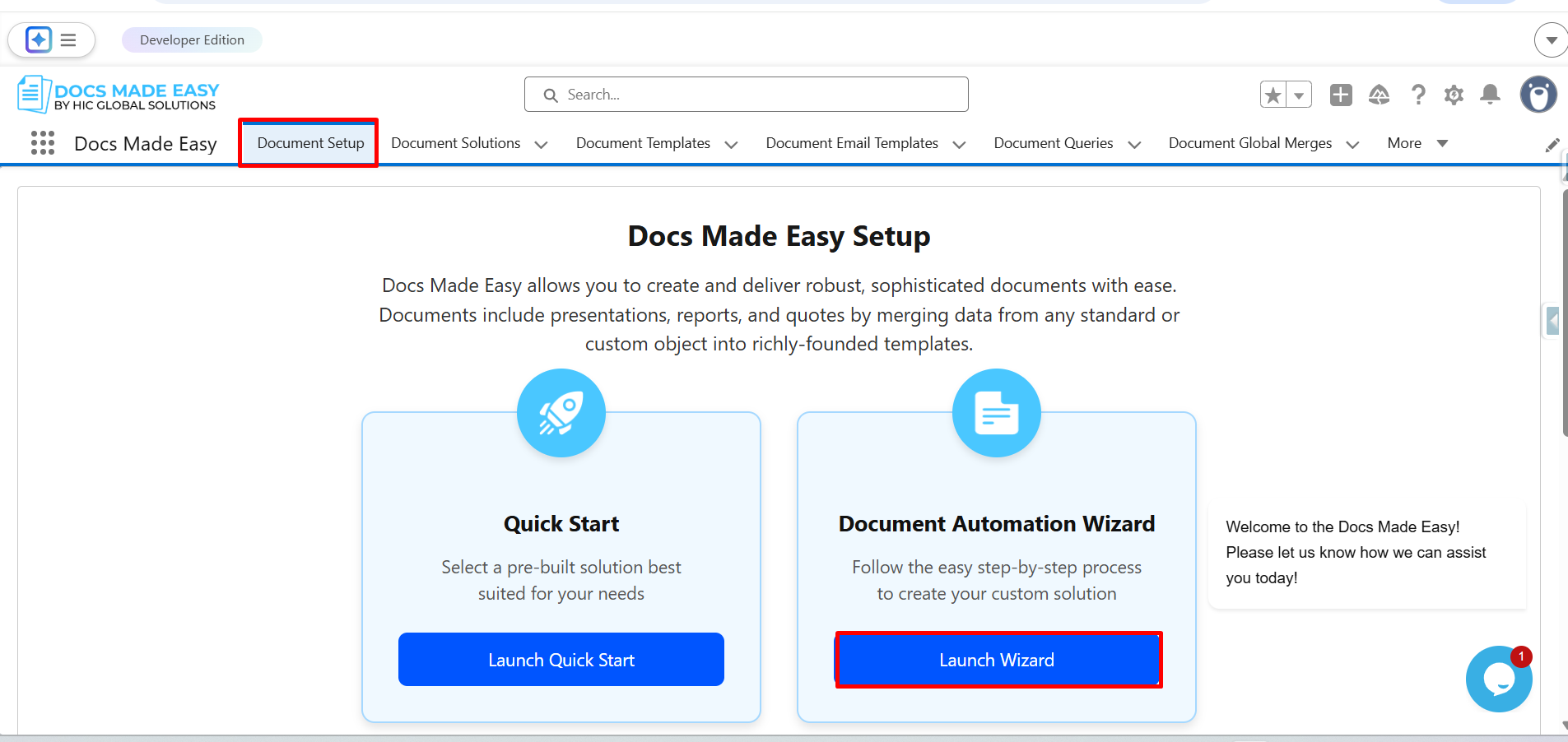Click the chat welcome message bubble
This screenshot has width=1568, height=742.
[1367, 553]
